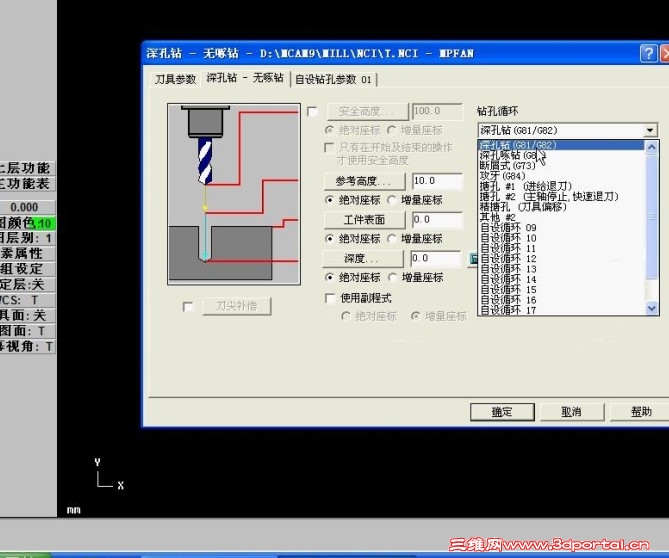
Task: Click the dialog's question-mark help icon
Action: (649, 53)
